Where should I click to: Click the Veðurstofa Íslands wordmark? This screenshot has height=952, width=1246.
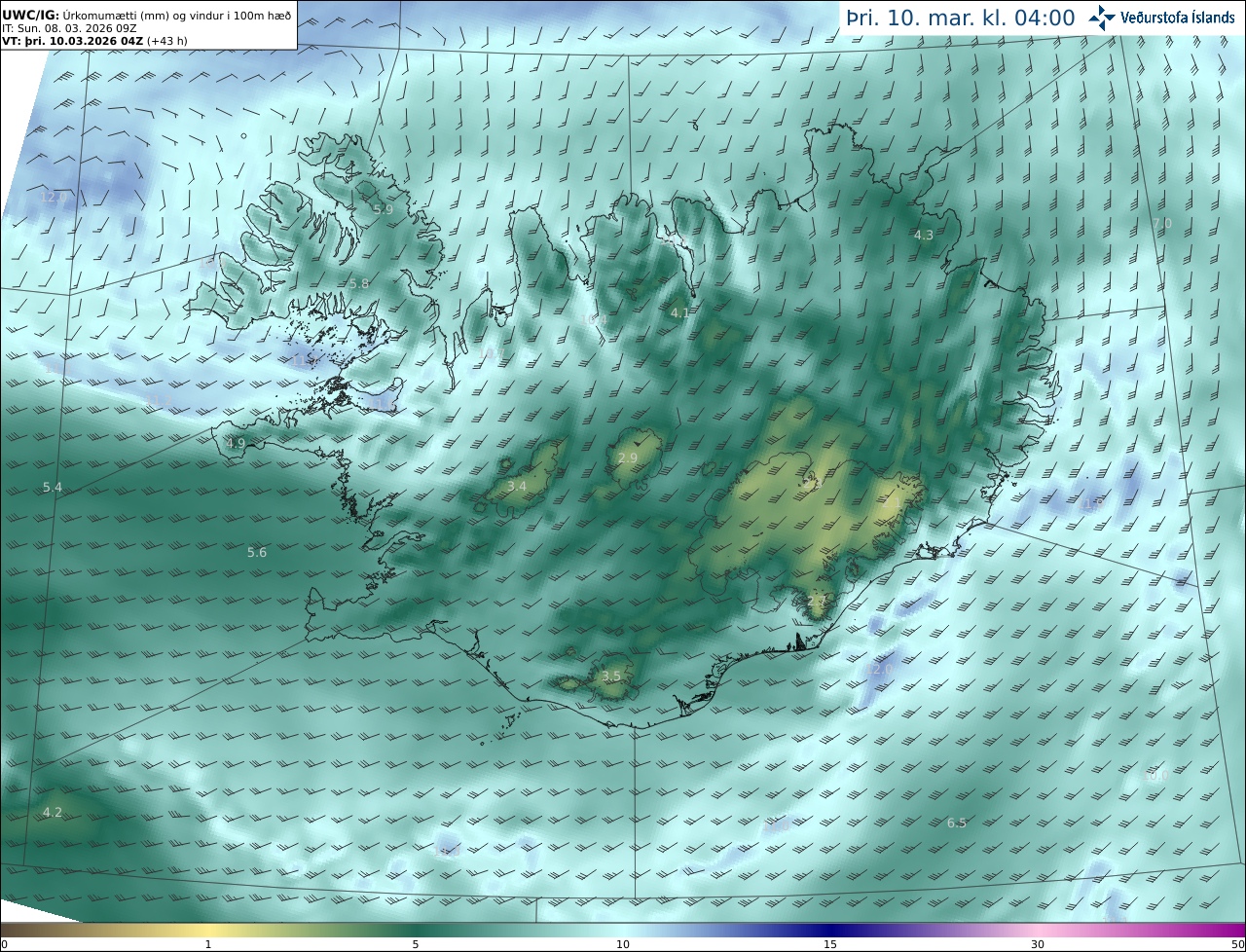pos(1178,18)
